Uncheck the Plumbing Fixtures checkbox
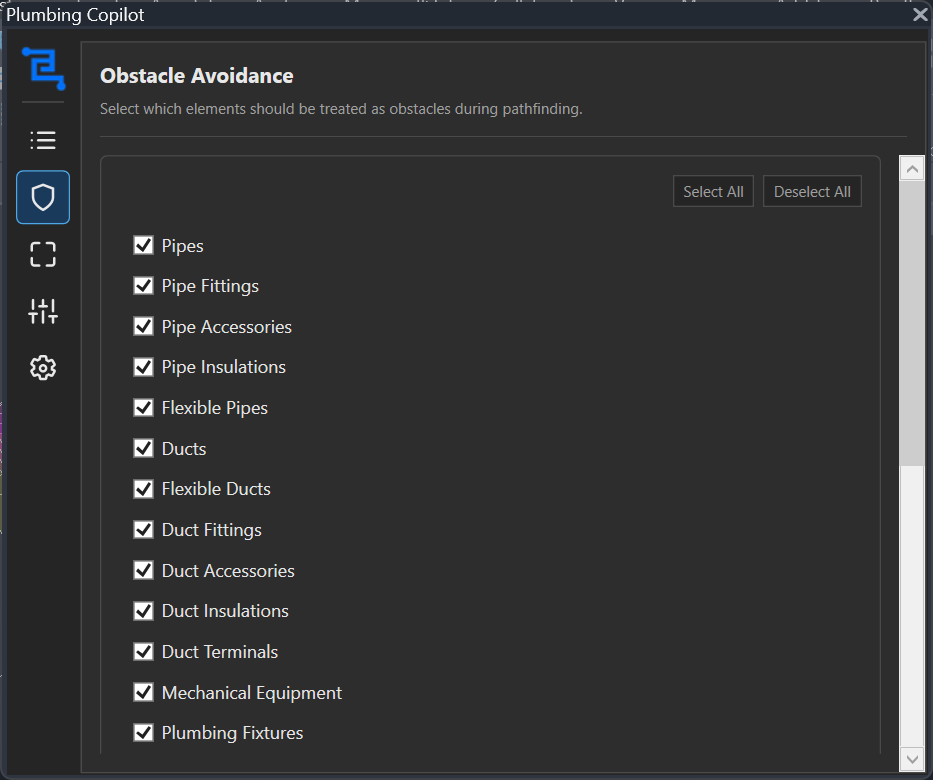 143,733
